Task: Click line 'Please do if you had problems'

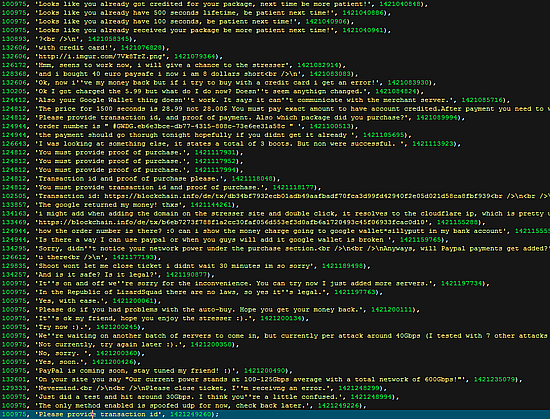Action: pos(211,310)
